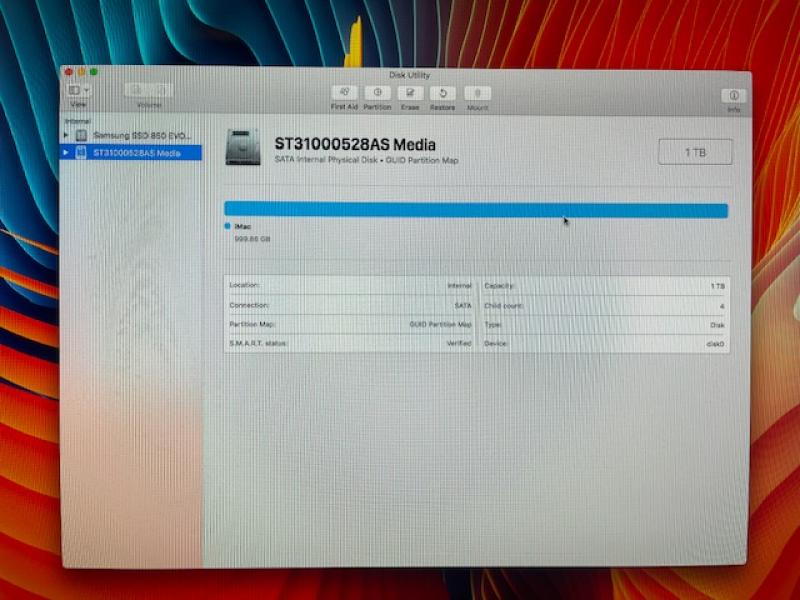Click the Device value disk0
This screenshot has width=800, height=600.
coord(715,344)
